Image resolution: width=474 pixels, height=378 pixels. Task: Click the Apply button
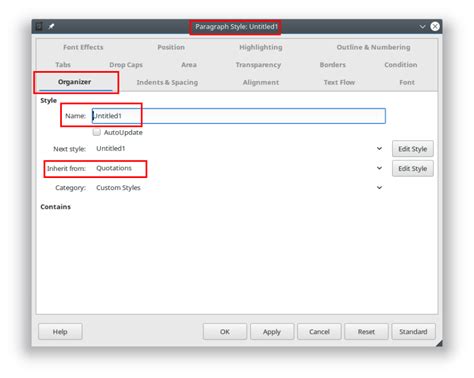(272, 332)
